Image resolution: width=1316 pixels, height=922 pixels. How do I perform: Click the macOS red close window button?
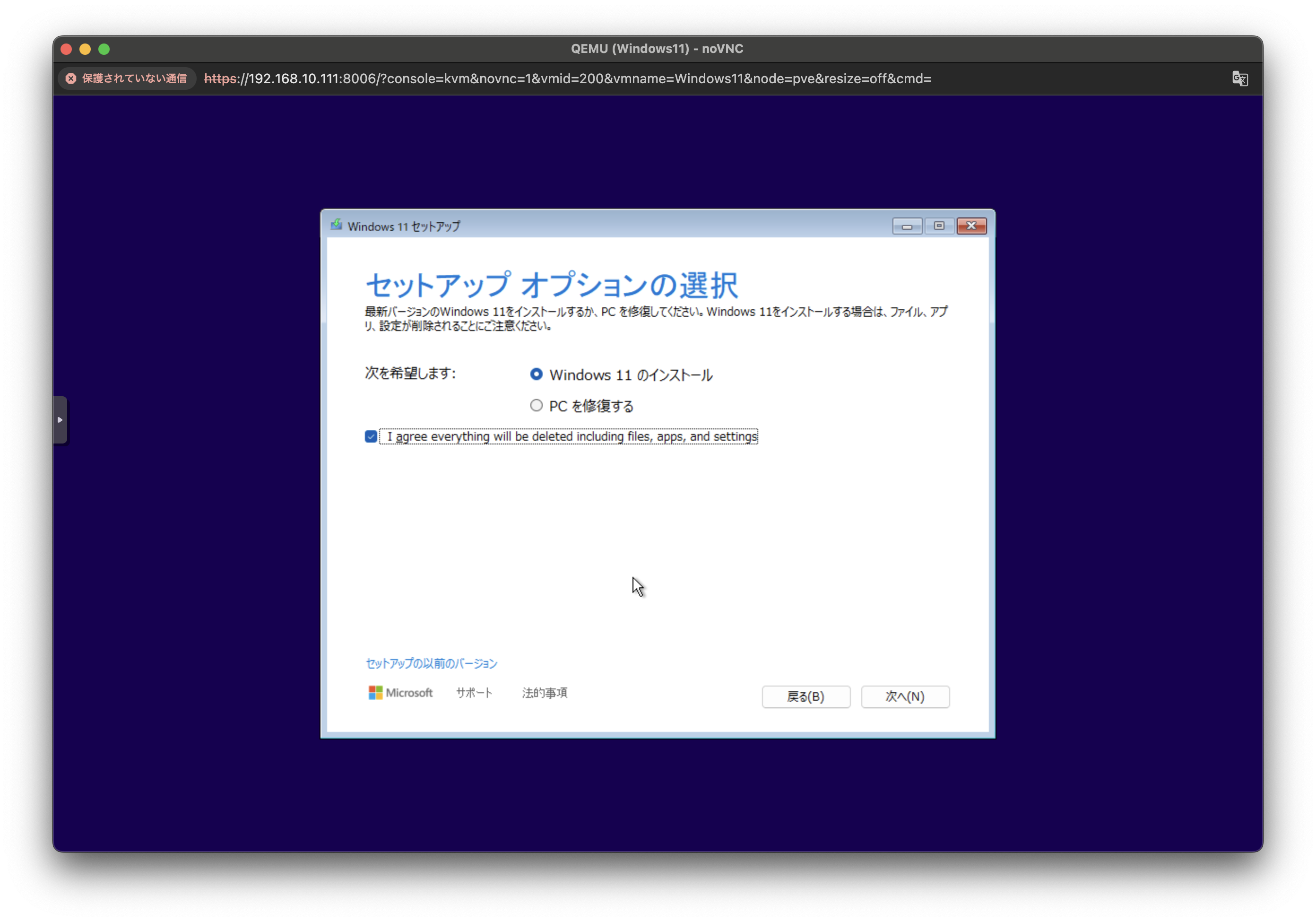(x=66, y=49)
